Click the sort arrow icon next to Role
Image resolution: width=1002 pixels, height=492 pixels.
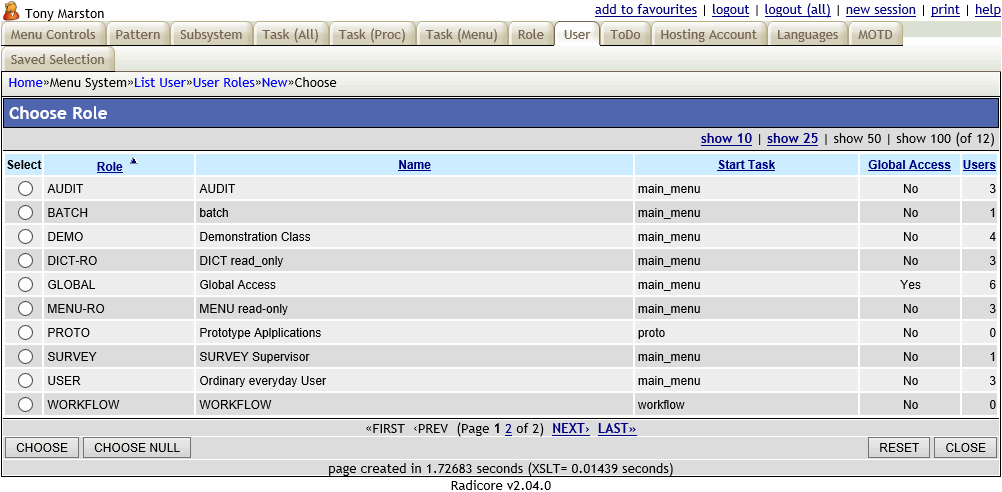(134, 161)
